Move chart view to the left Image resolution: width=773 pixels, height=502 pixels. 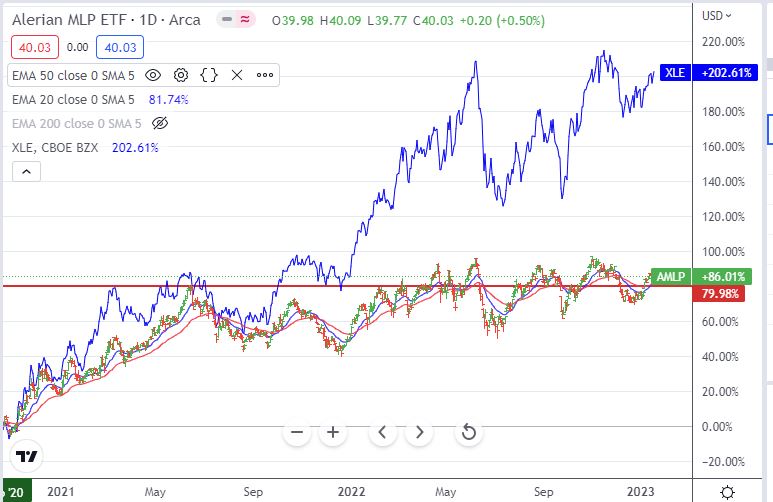click(383, 432)
